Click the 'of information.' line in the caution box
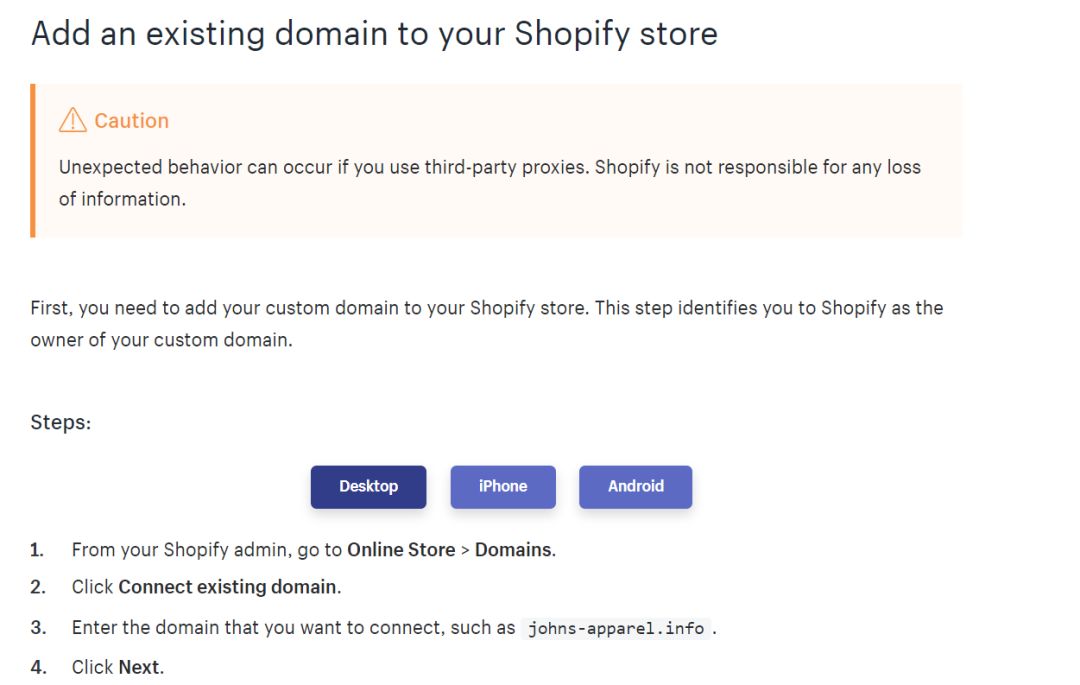The image size is (1080, 685). pyautogui.click(x=122, y=199)
